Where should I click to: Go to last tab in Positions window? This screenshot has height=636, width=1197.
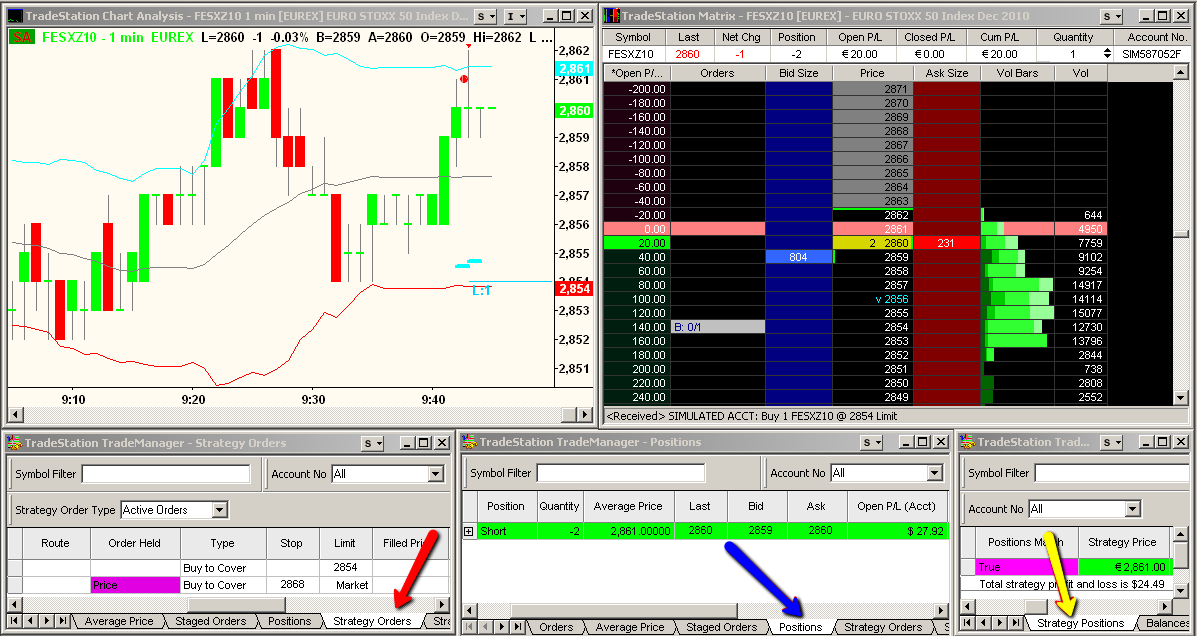520,627
